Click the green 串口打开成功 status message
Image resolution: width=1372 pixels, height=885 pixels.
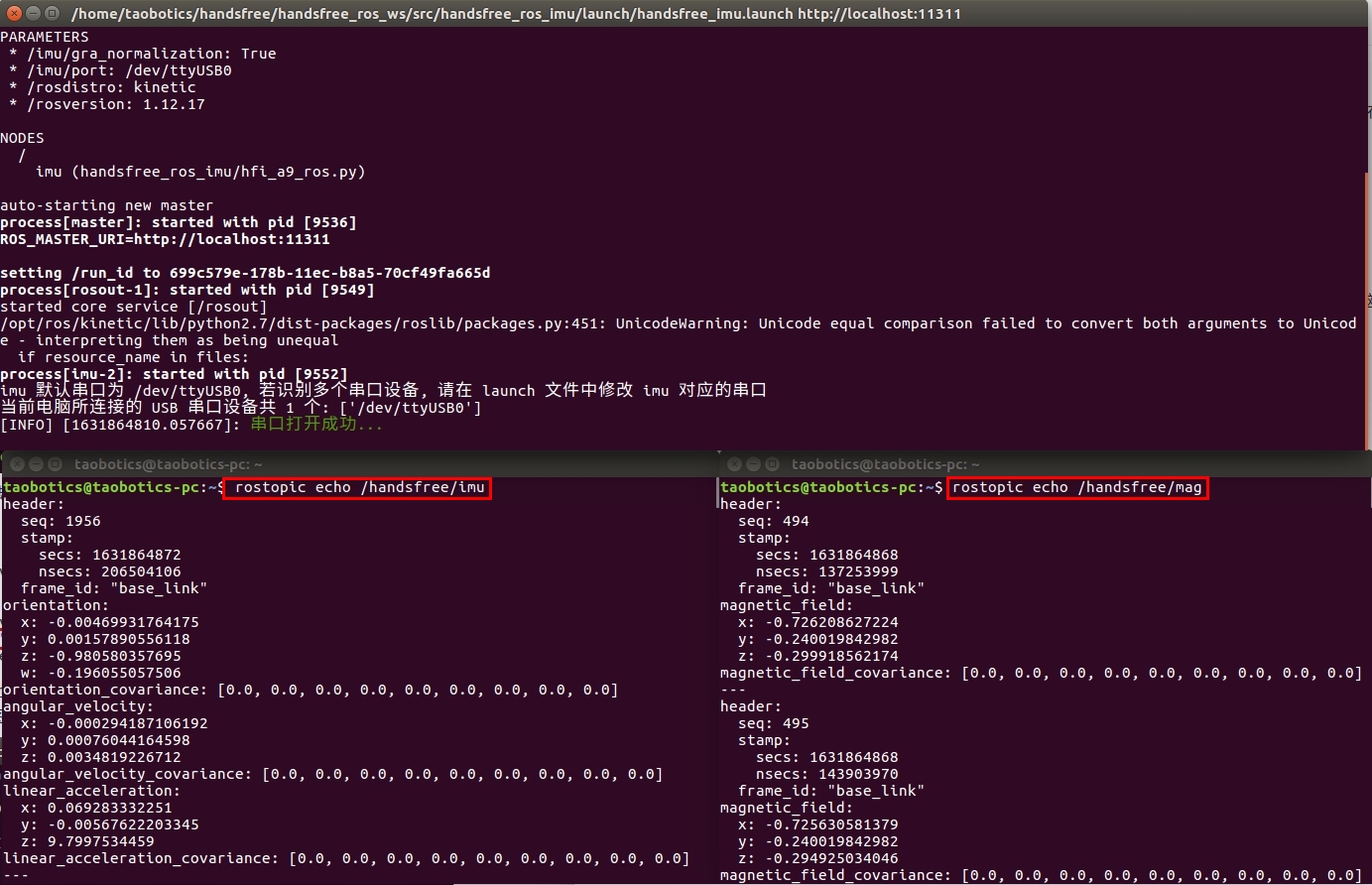(315, 425)
